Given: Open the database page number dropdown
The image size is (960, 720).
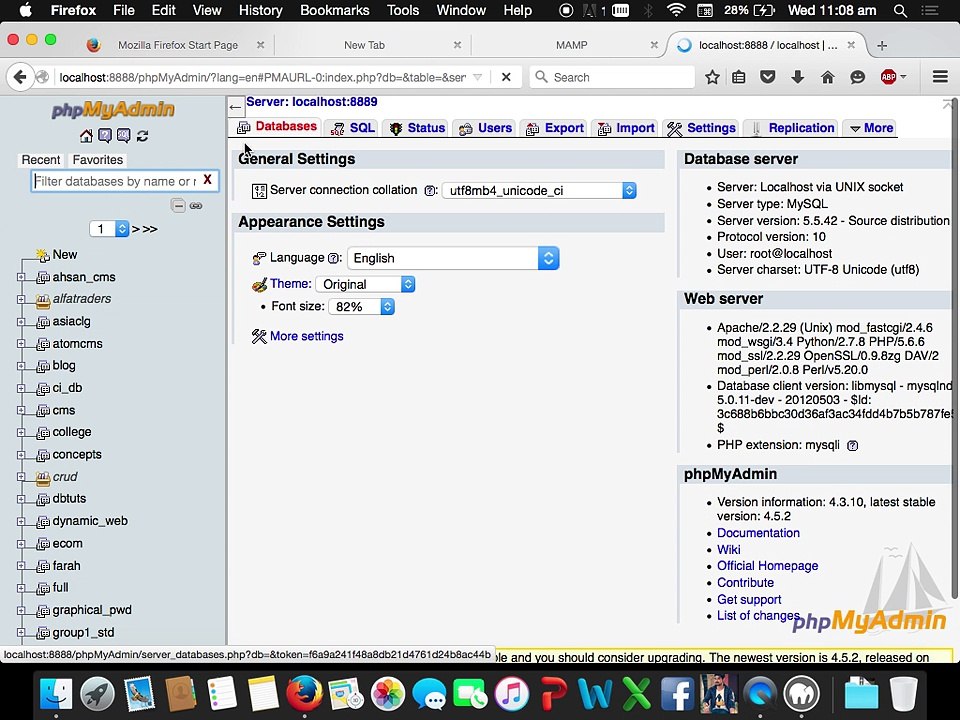Looking at the screenshot, I should click(x=109, y=229).
